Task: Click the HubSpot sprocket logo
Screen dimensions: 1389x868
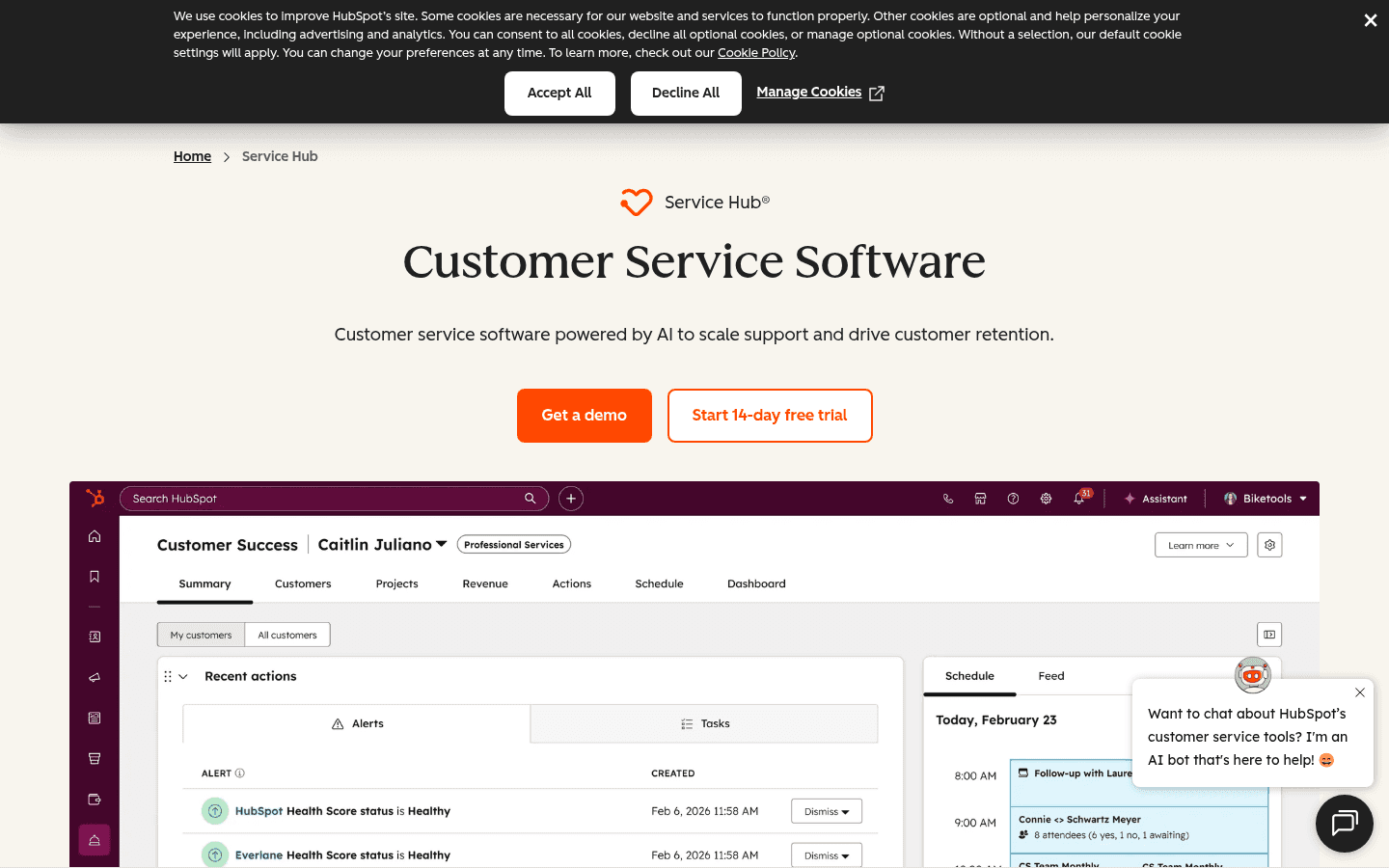Action: pyautogui.click(x=95, y=498)
